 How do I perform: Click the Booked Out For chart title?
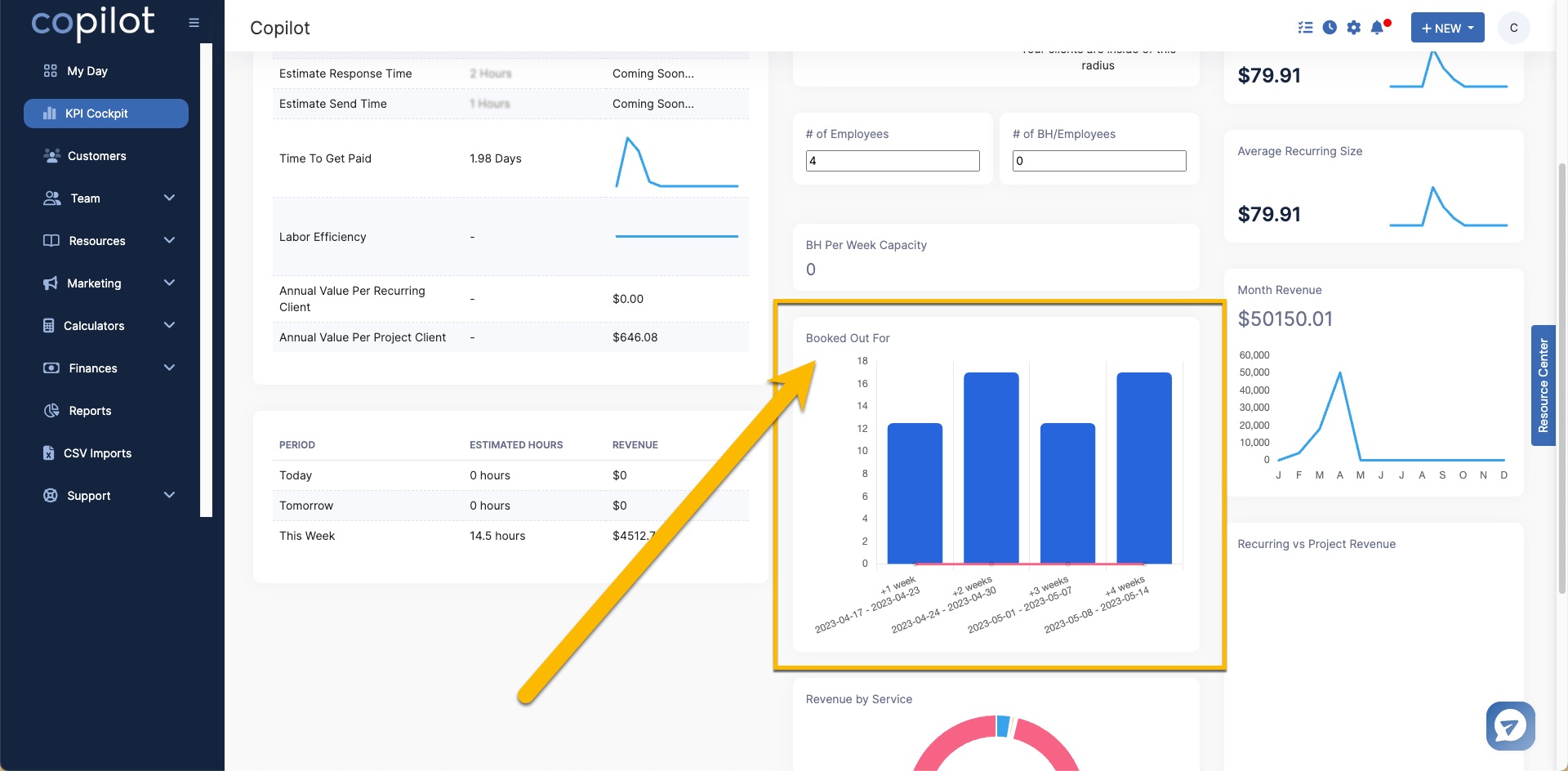pos(848,338)
